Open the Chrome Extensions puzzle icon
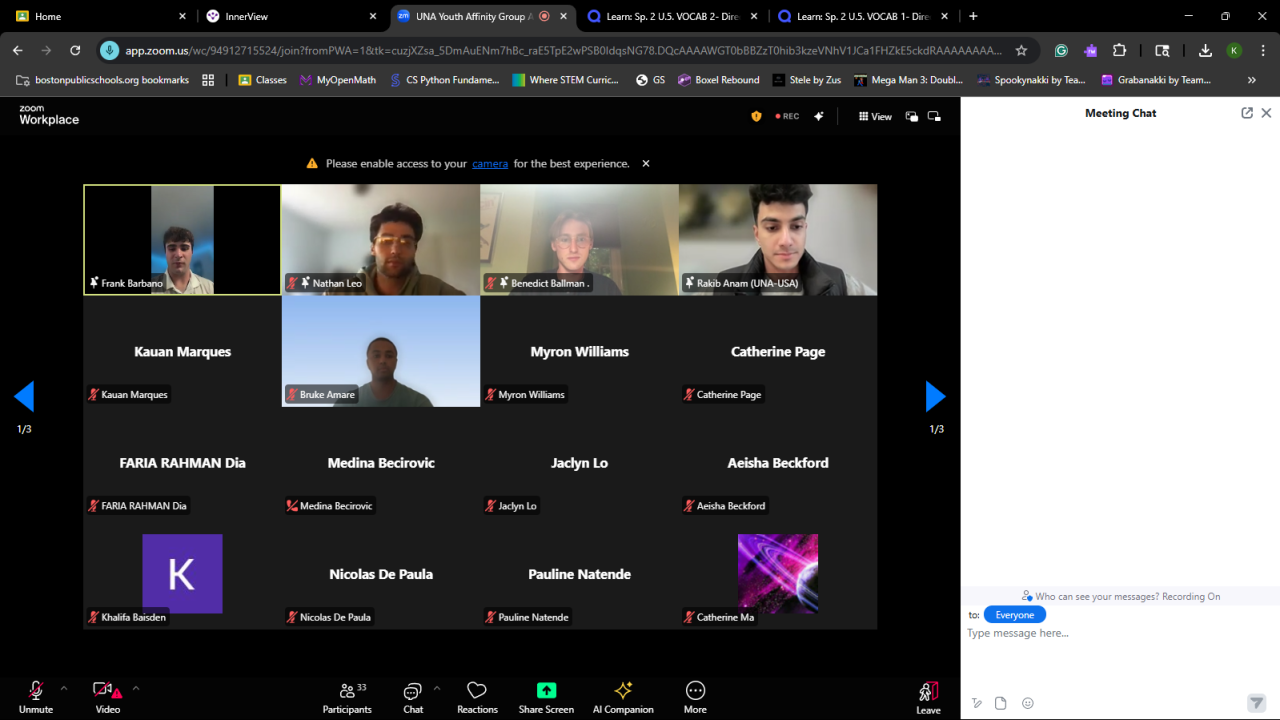The height and width of the screenshot is (720, 1280). [1120, 50]
